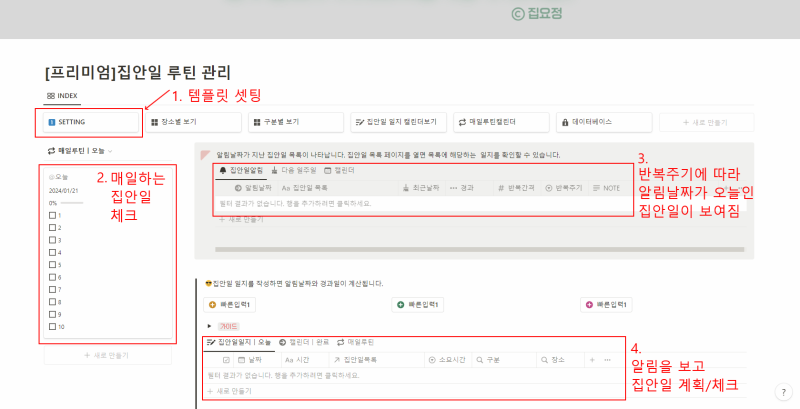
Task: Check the box labeled 4
Action: point(52,252)
